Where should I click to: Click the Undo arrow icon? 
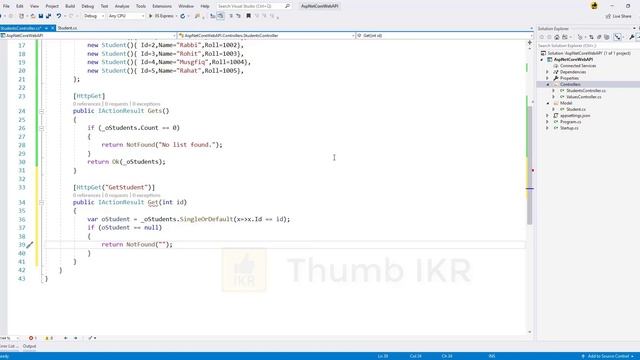(x=59, y=16)
